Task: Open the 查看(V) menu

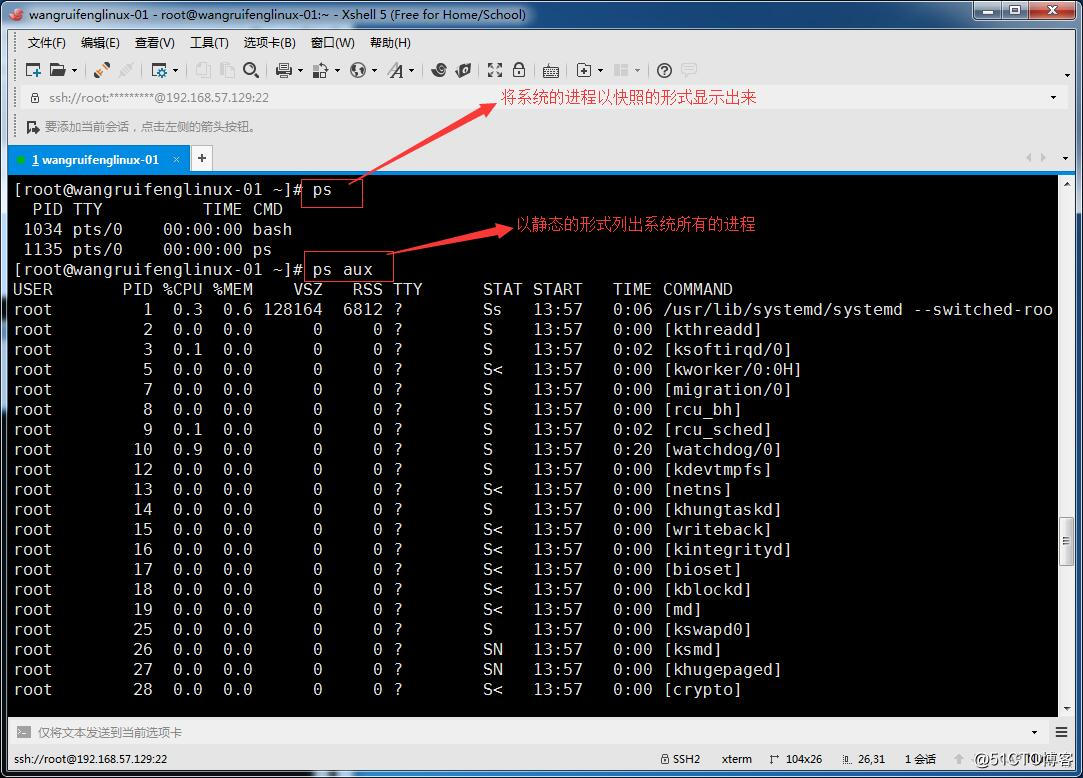Action: click(155, 43)
